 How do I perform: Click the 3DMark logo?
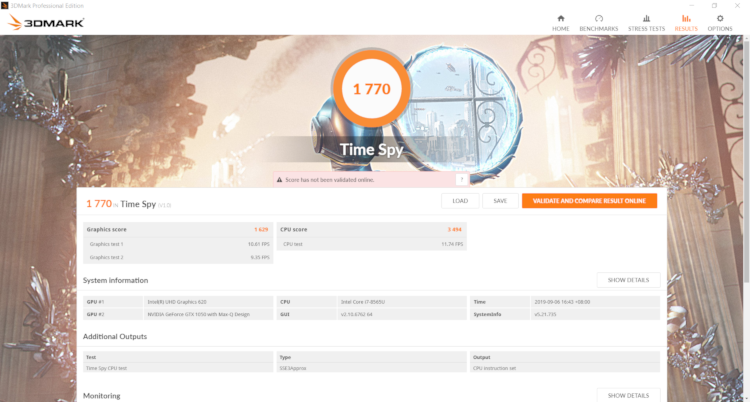click(46, 22)
